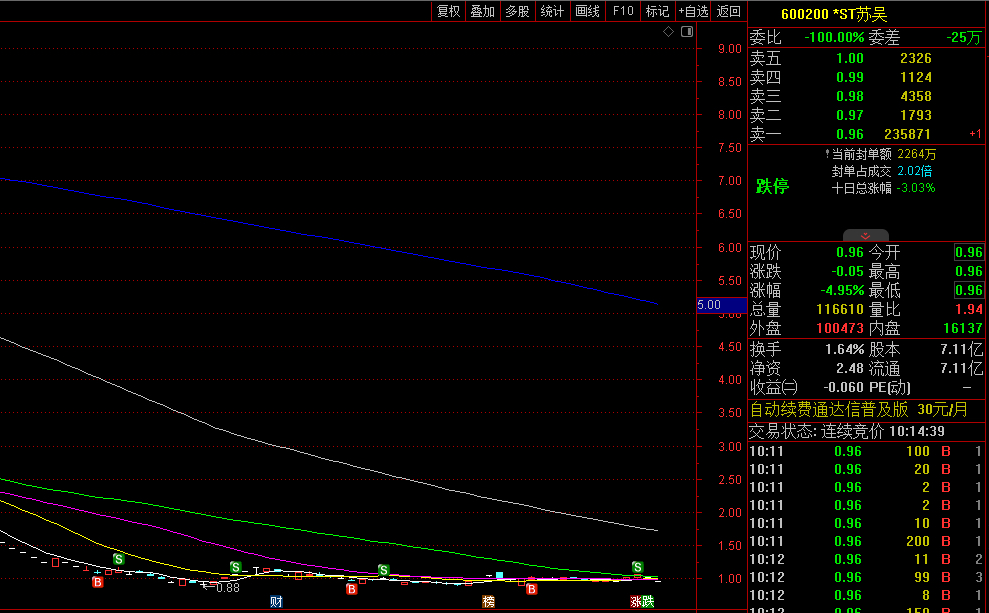Open the 统计 statistics tool
This screenshot has height=613, width=989.
pos(552,11)
